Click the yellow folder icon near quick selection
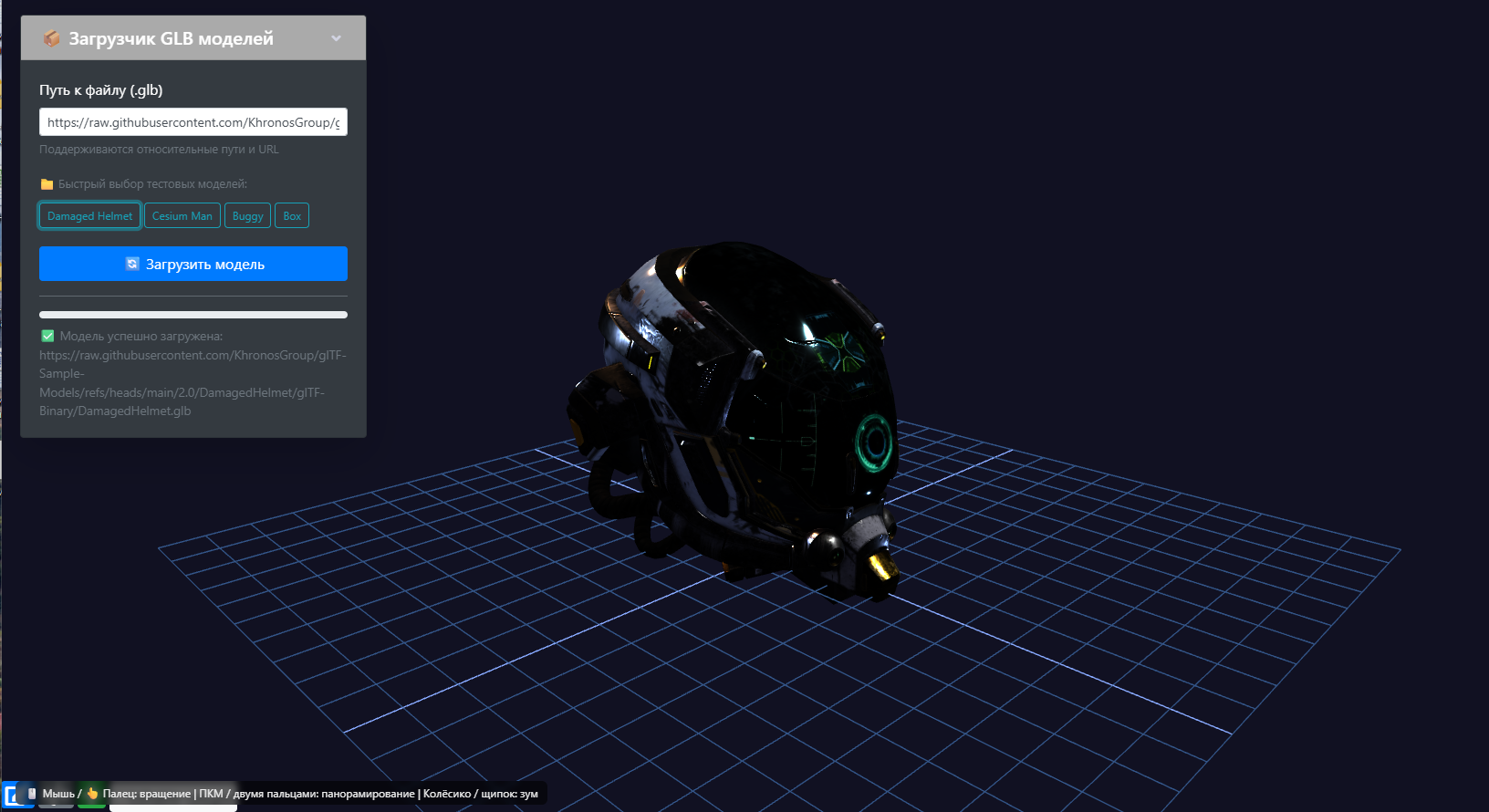Viewport: 1489px width, 812px height. pyautogui.click(x=47, y=184)
